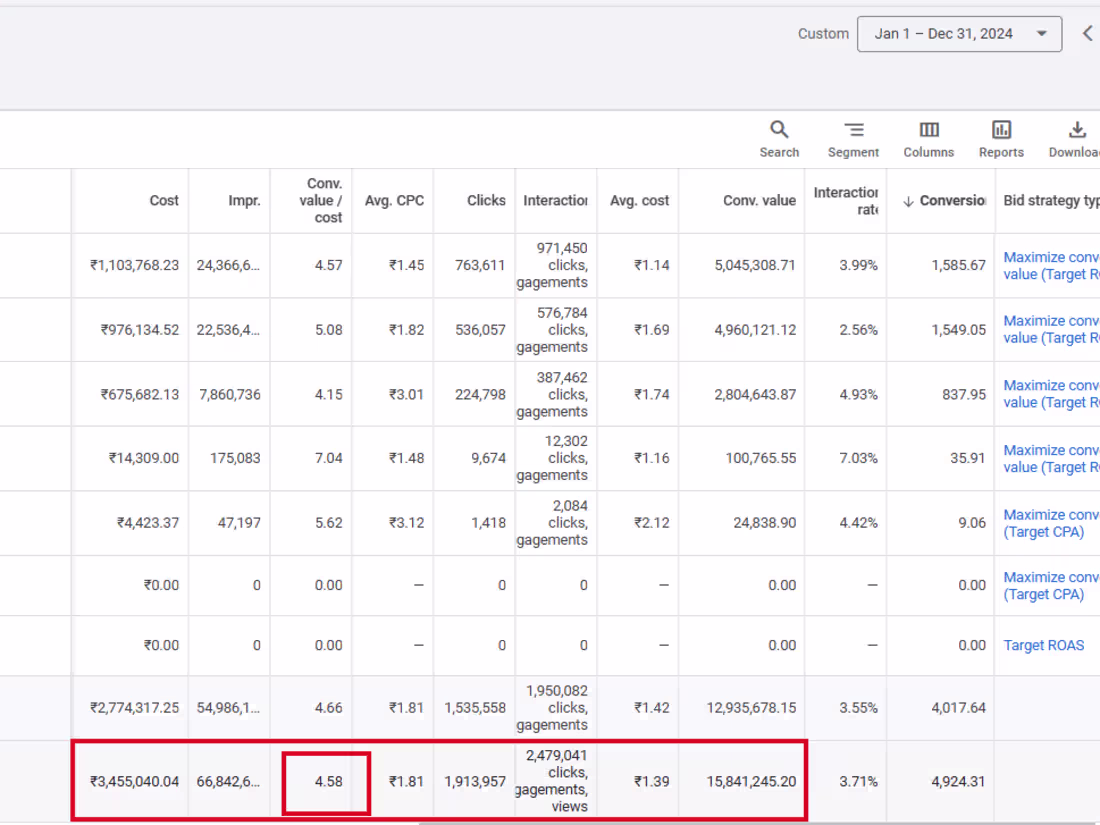
Task: Open the Columns editor
Action: coord(928,138)
